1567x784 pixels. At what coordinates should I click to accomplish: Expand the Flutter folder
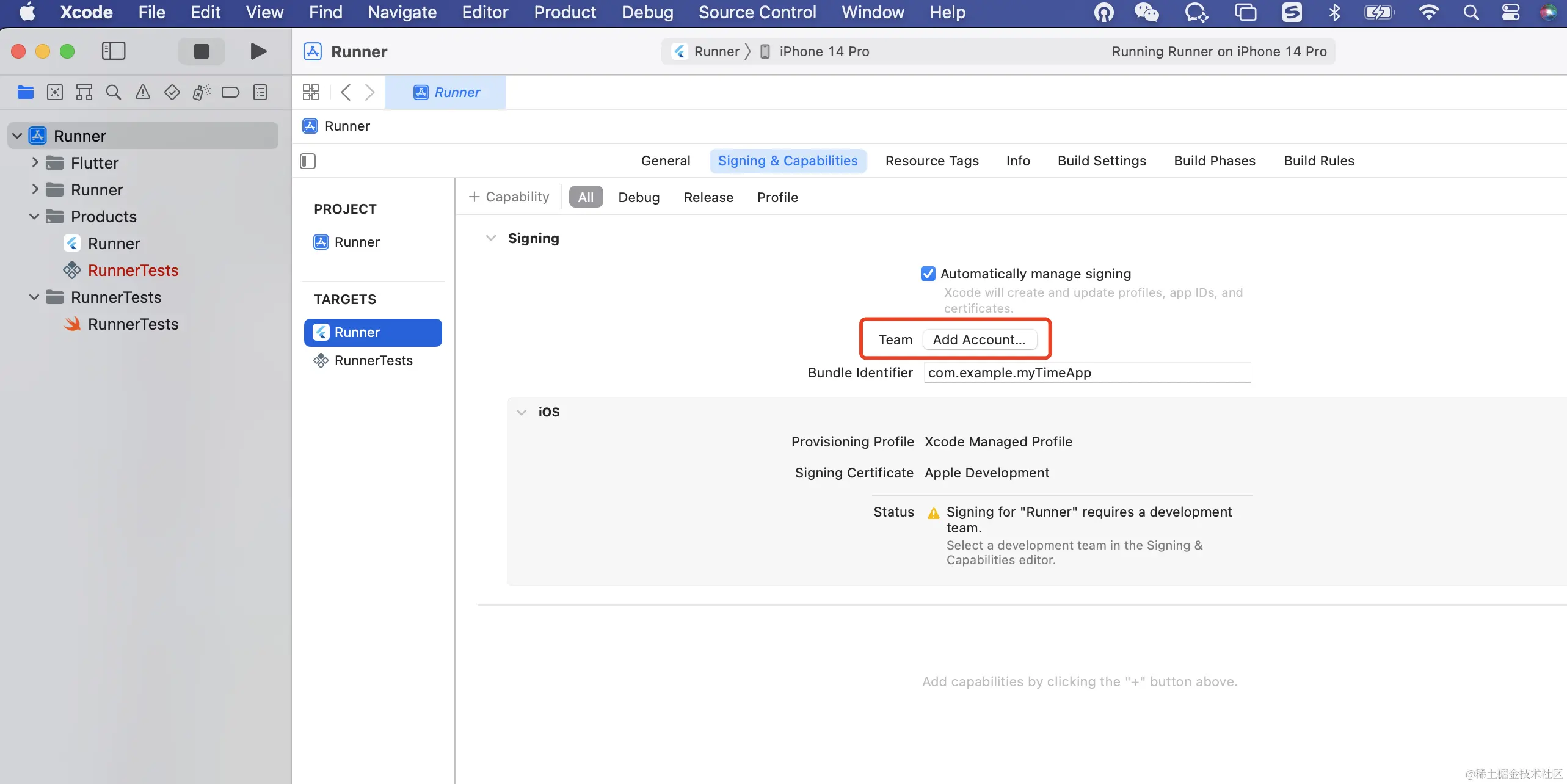(x=35, y=162)
